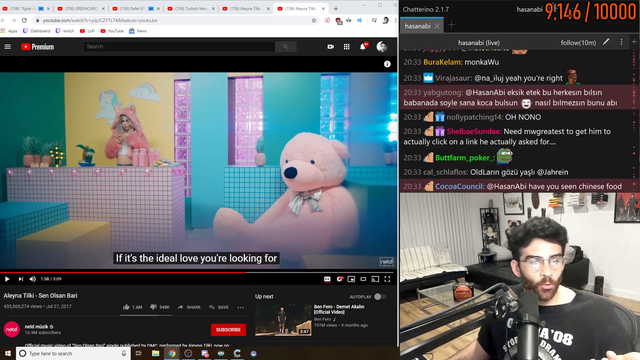Reload the page in Chrome
The width and height of the screenshot is (640, 360).
coord(24,20)
